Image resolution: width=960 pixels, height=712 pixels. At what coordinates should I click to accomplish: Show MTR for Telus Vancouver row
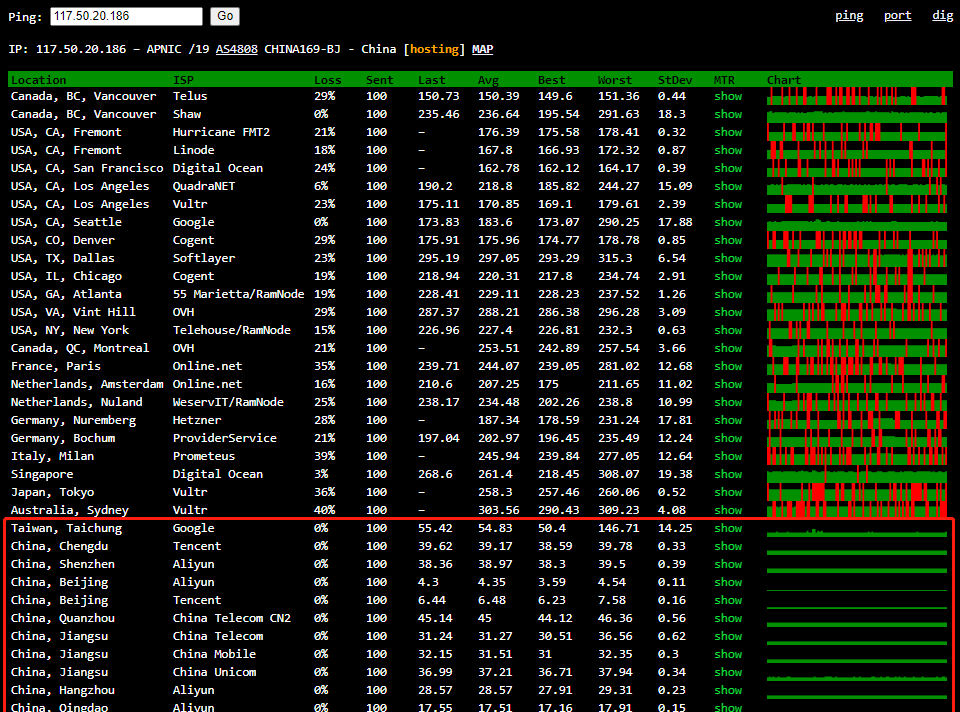pos(728,96)
